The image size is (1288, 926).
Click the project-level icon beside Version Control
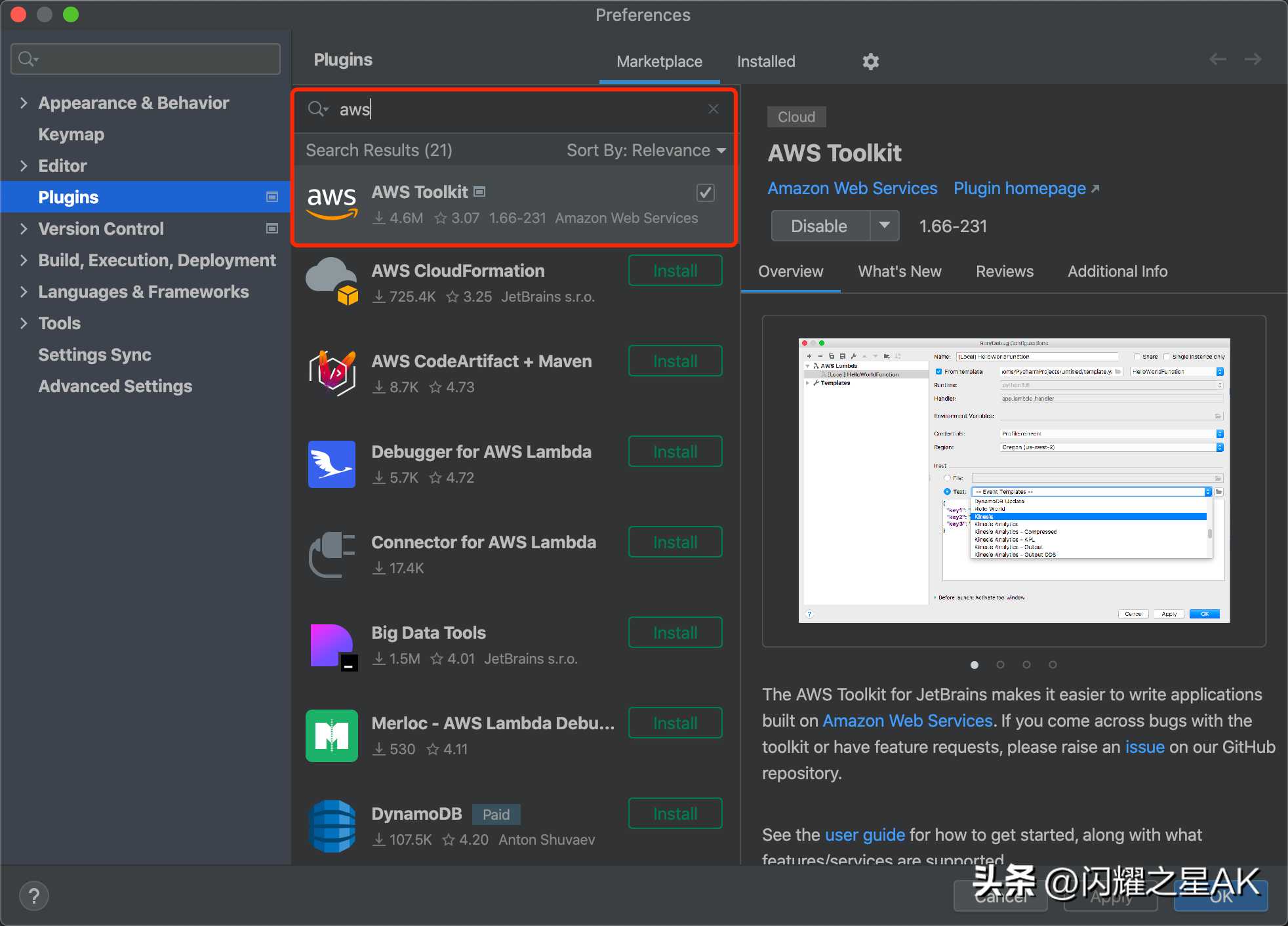(x=272, y=228)
